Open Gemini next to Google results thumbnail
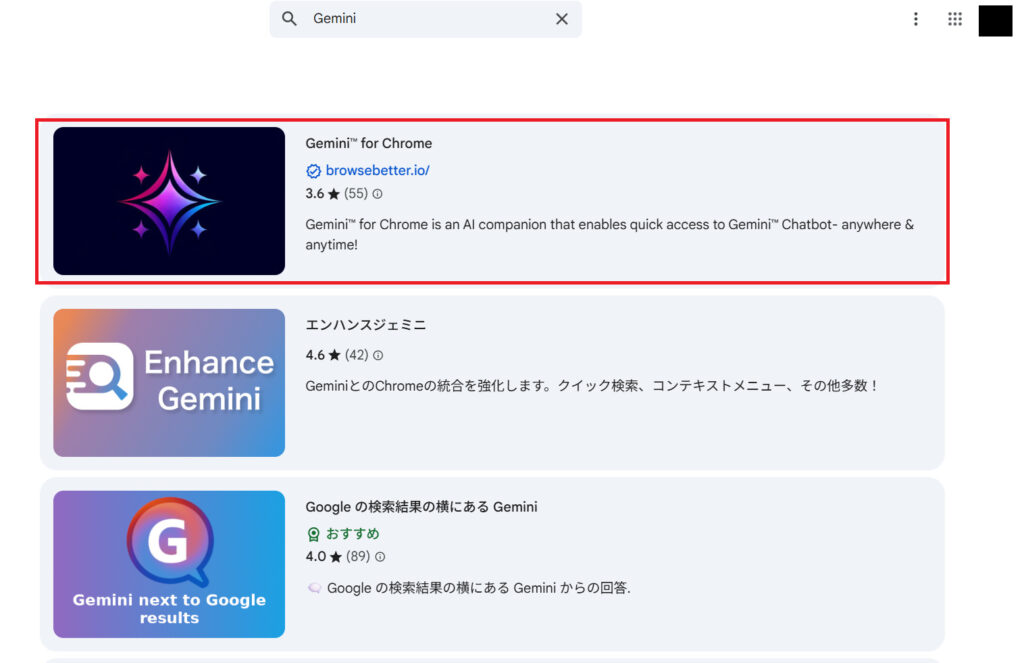 169,564
